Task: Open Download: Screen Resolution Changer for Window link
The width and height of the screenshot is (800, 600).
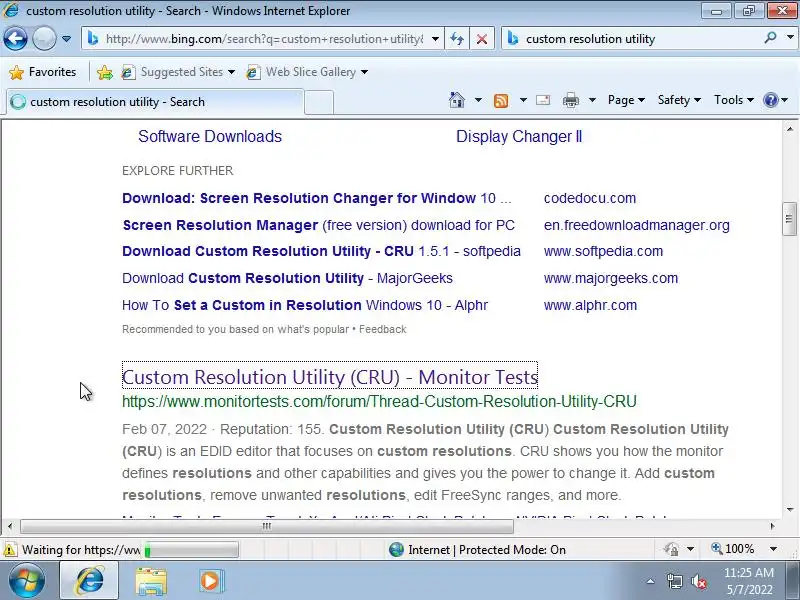Action: [x=316, y=198]
